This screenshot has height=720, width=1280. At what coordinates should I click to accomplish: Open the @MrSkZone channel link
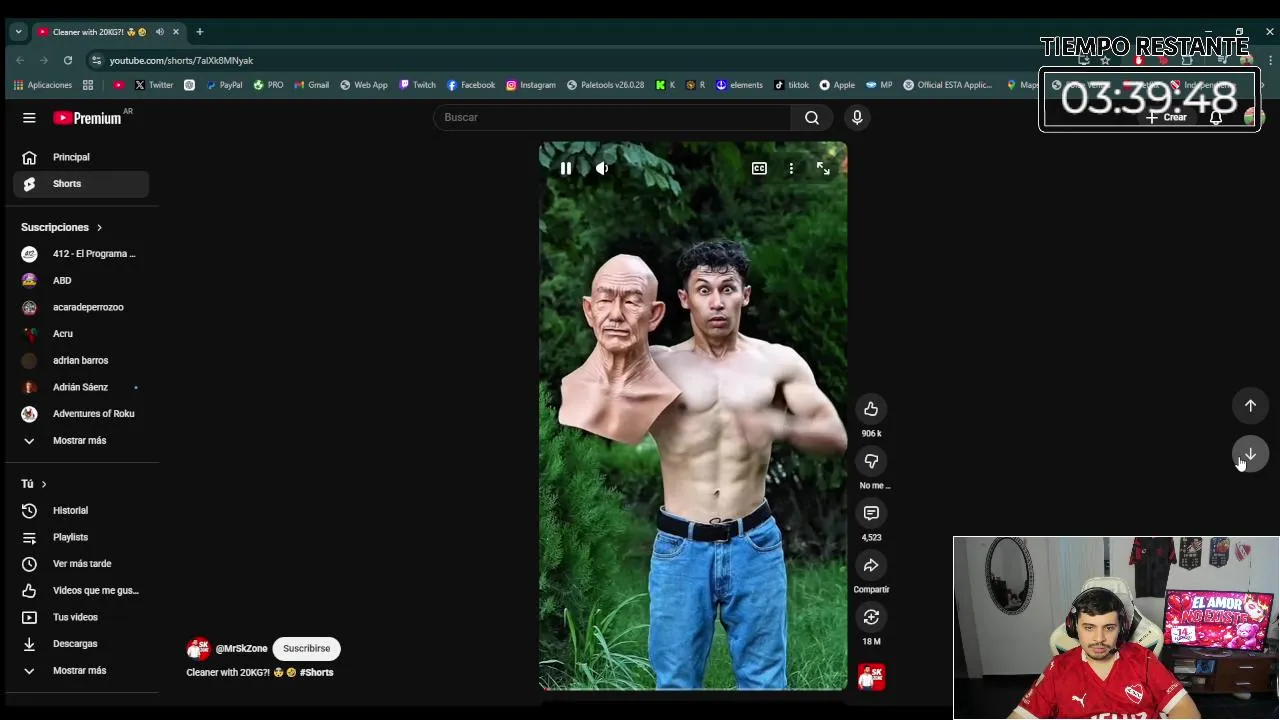click(x=242, y=649)
